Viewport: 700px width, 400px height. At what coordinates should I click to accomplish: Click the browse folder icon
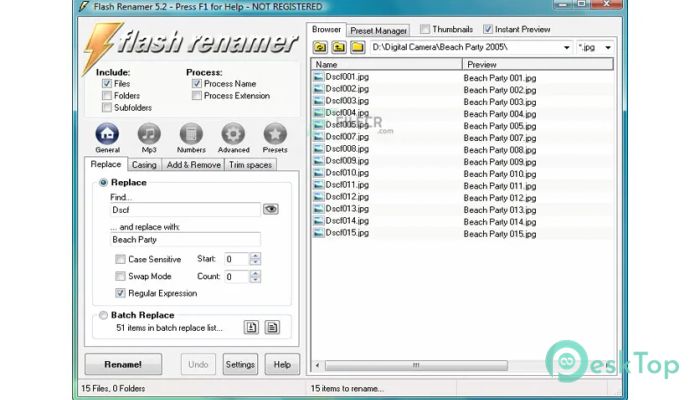358,47
